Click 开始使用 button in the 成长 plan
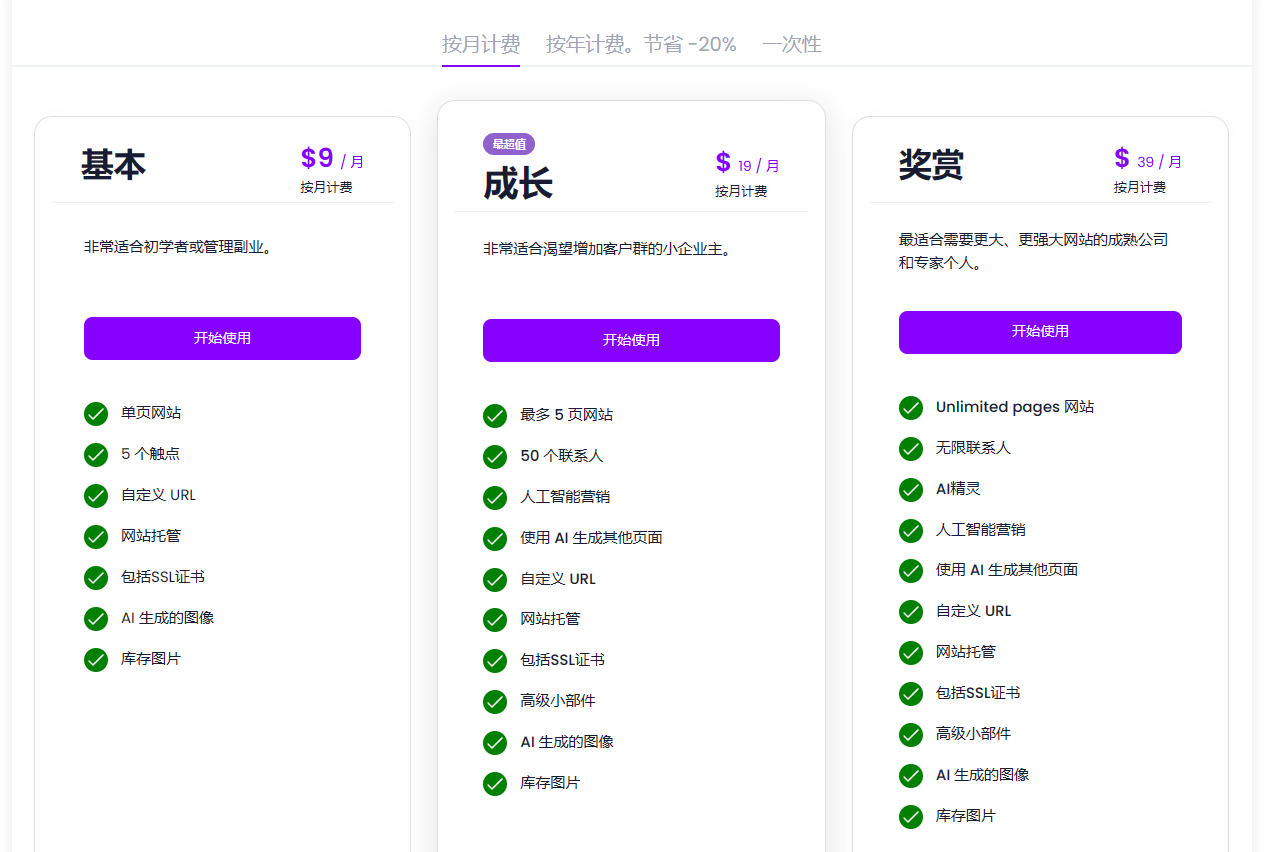Screen dimensions: 1268x852 (631, 340)
